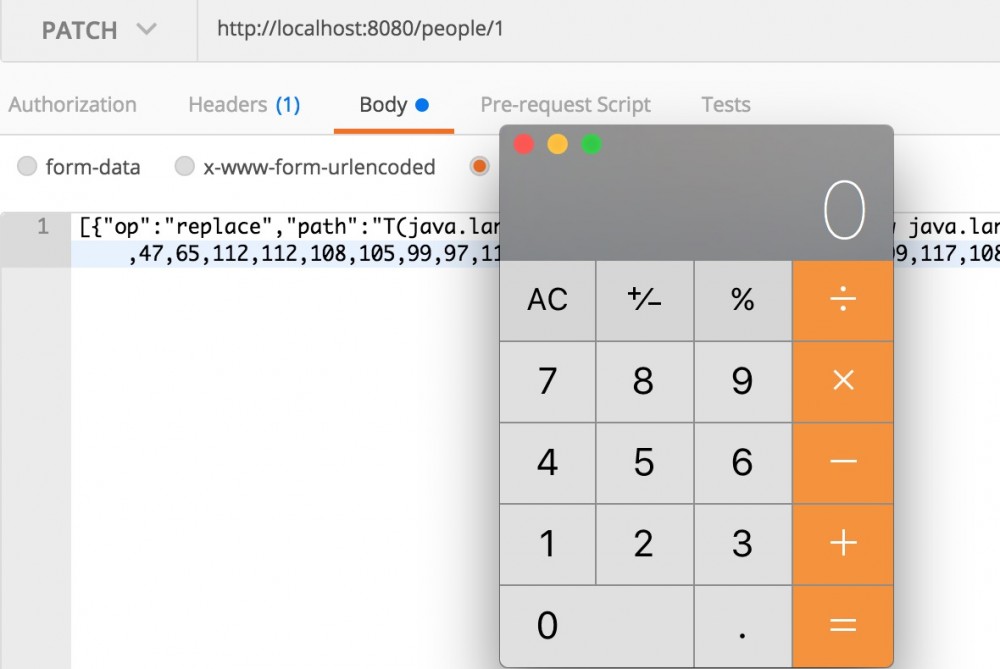Open the Headers tab
The height and width of the screenshot is (669, 1000).
pyautogui.click(x=244, y=105)
